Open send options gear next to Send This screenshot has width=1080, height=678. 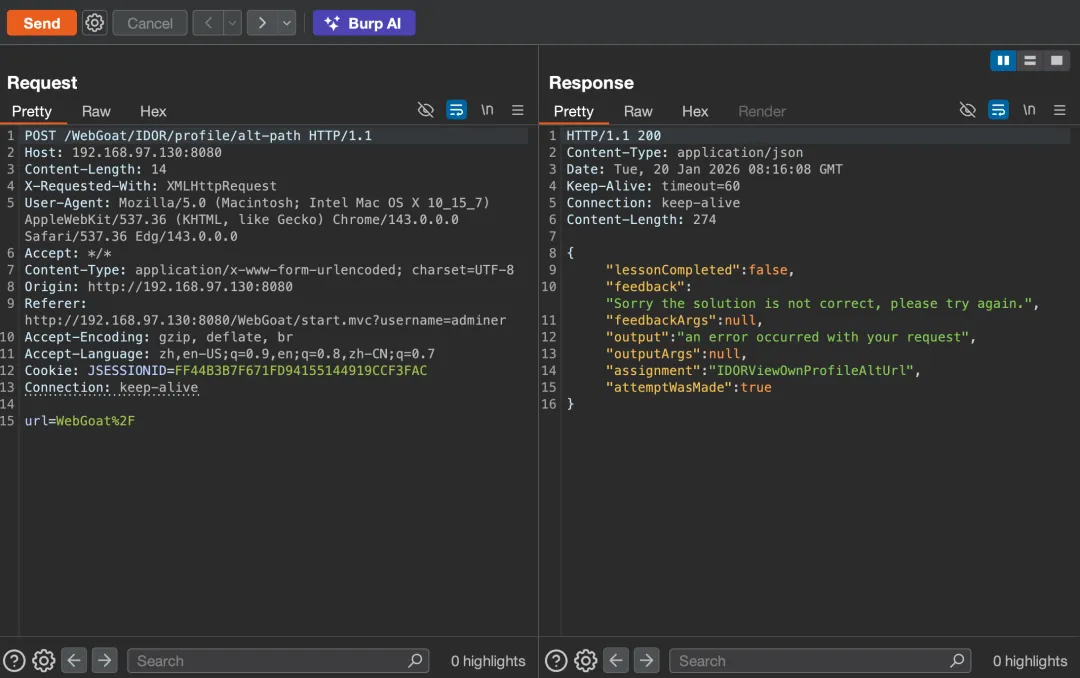[x=94, y=23]
